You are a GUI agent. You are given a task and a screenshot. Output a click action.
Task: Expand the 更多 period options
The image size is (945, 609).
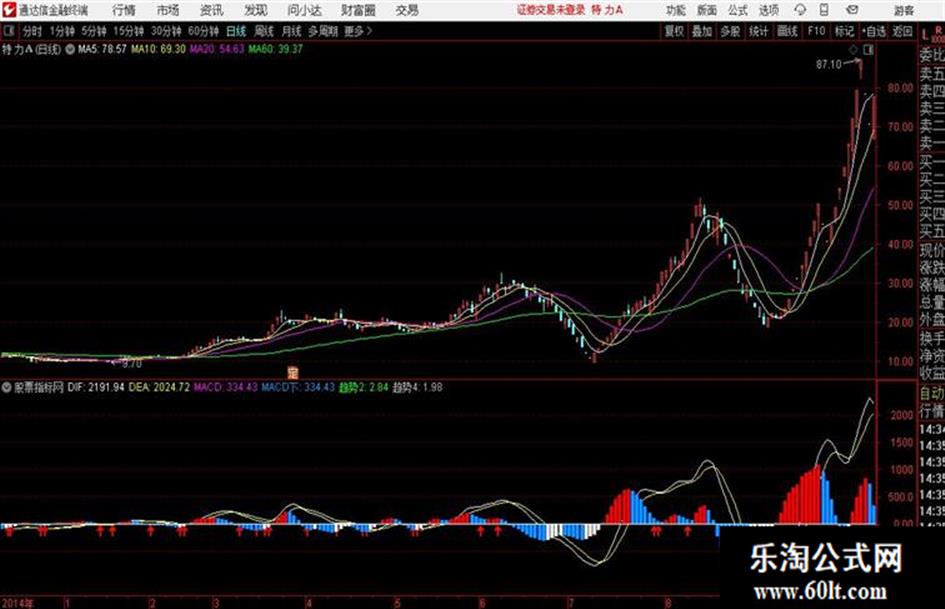pyautogui.click(x=358, y=31)
